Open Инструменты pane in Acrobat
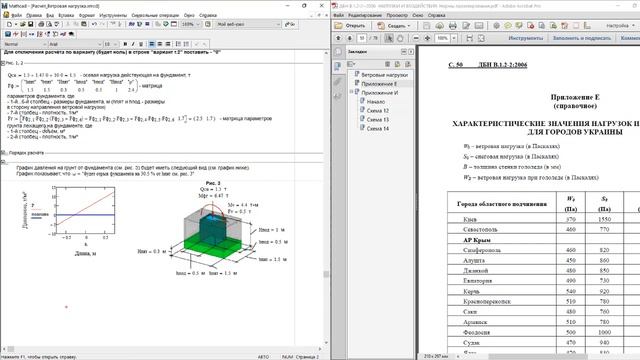Screen dimensions: 640x360 tap(526, 38)
